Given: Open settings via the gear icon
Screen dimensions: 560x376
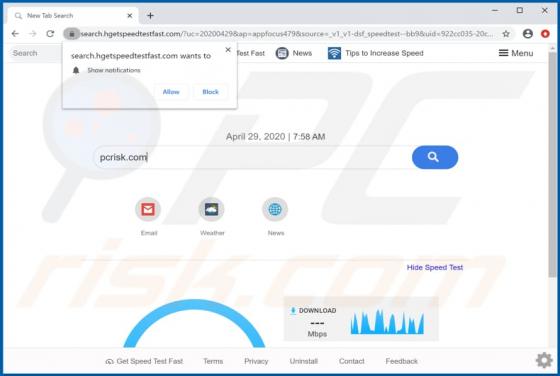Looking at the screenshot, I should 544,360.
